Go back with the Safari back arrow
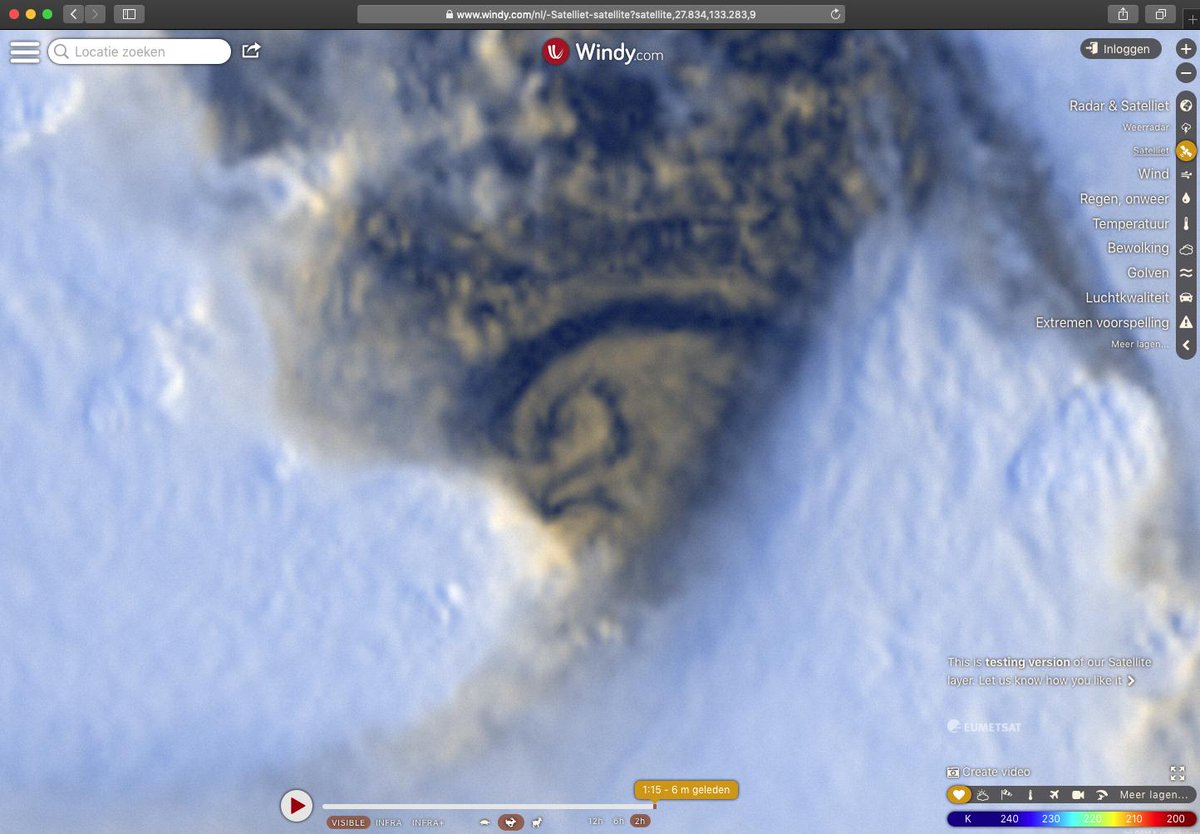1200x834 pixels. (x=74, y=14)
